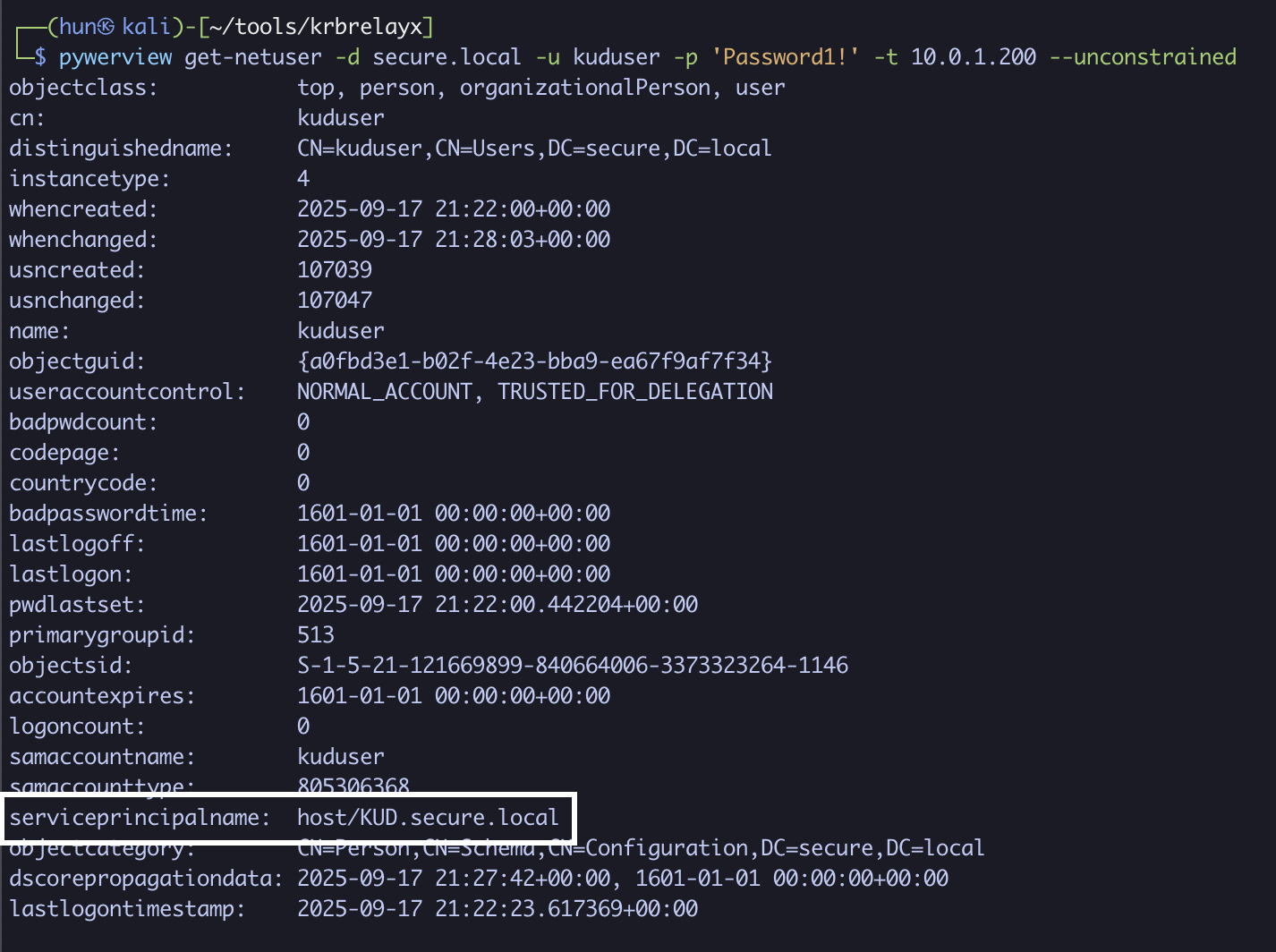This screenshot has height=952, width=1276.
Task: Click the lastlogontimestamp value
Action: 498,909
